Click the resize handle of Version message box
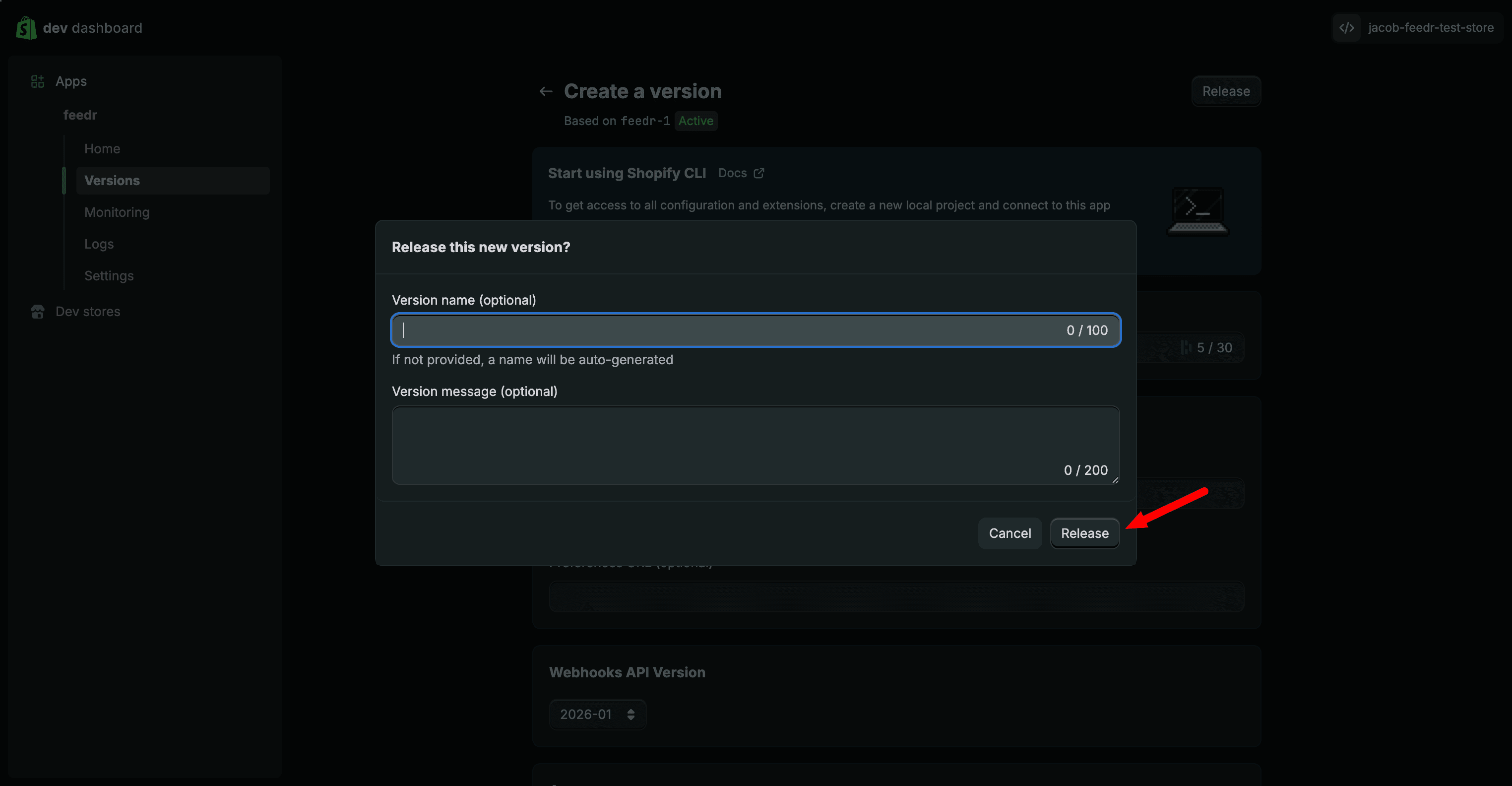1512x786 pixels. pos(1115,479)
